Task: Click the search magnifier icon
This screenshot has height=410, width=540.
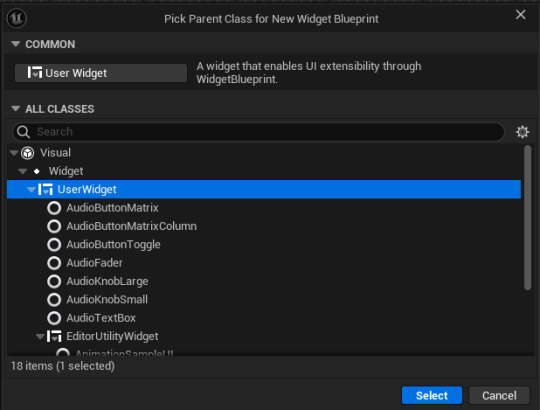Action: [x=23, y=132]
